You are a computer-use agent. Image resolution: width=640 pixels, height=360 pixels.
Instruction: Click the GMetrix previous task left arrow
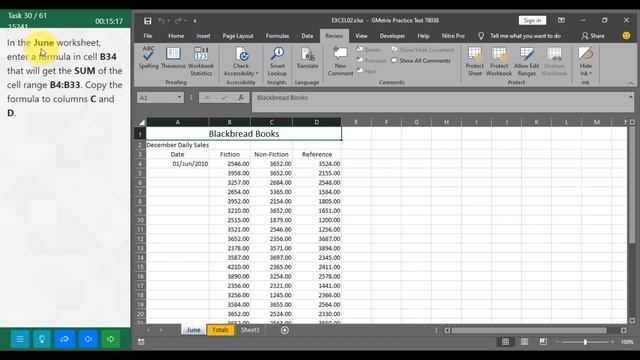[x=88, y=339]
